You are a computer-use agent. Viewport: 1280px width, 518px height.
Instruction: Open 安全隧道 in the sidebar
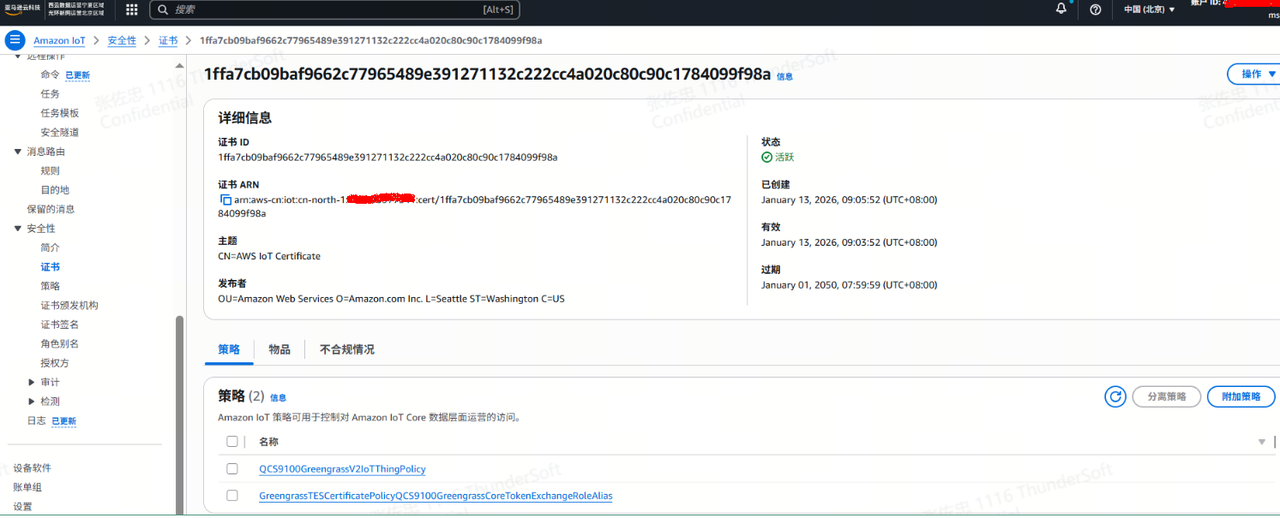(x=60, y=132)
